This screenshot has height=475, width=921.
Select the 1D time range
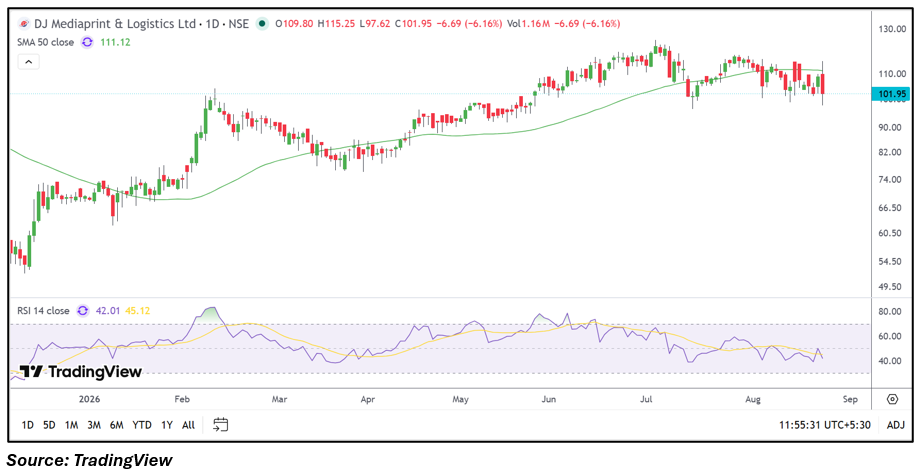[27, 425]
